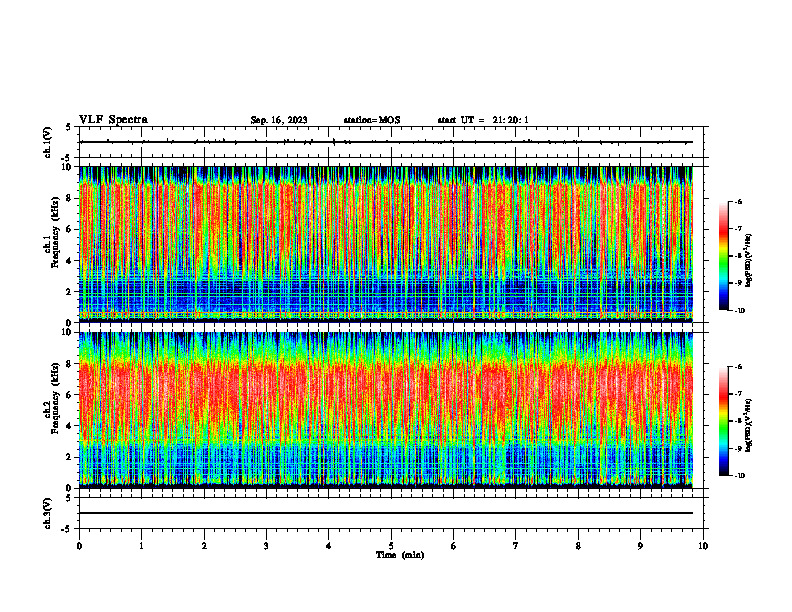
Task: Click inside the ch.1 spectrogram panel
Action: [x=386, y=244]
